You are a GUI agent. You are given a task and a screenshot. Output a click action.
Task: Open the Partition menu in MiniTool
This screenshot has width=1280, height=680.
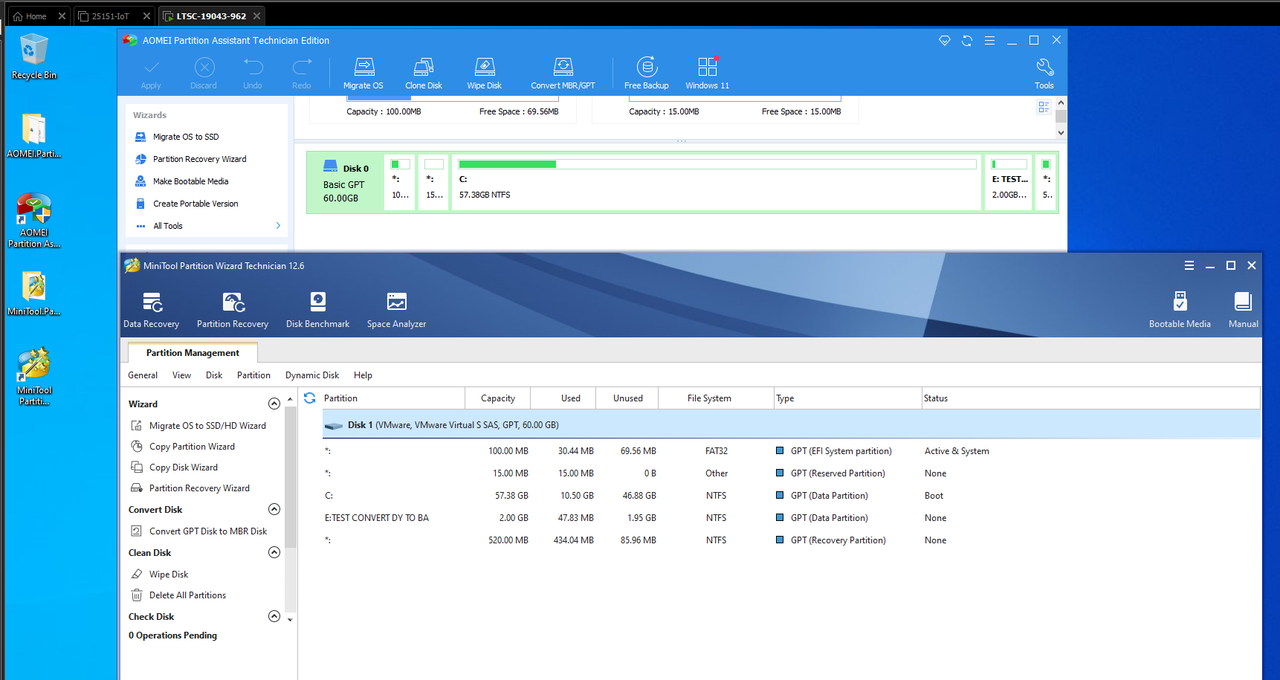point(253,375)
